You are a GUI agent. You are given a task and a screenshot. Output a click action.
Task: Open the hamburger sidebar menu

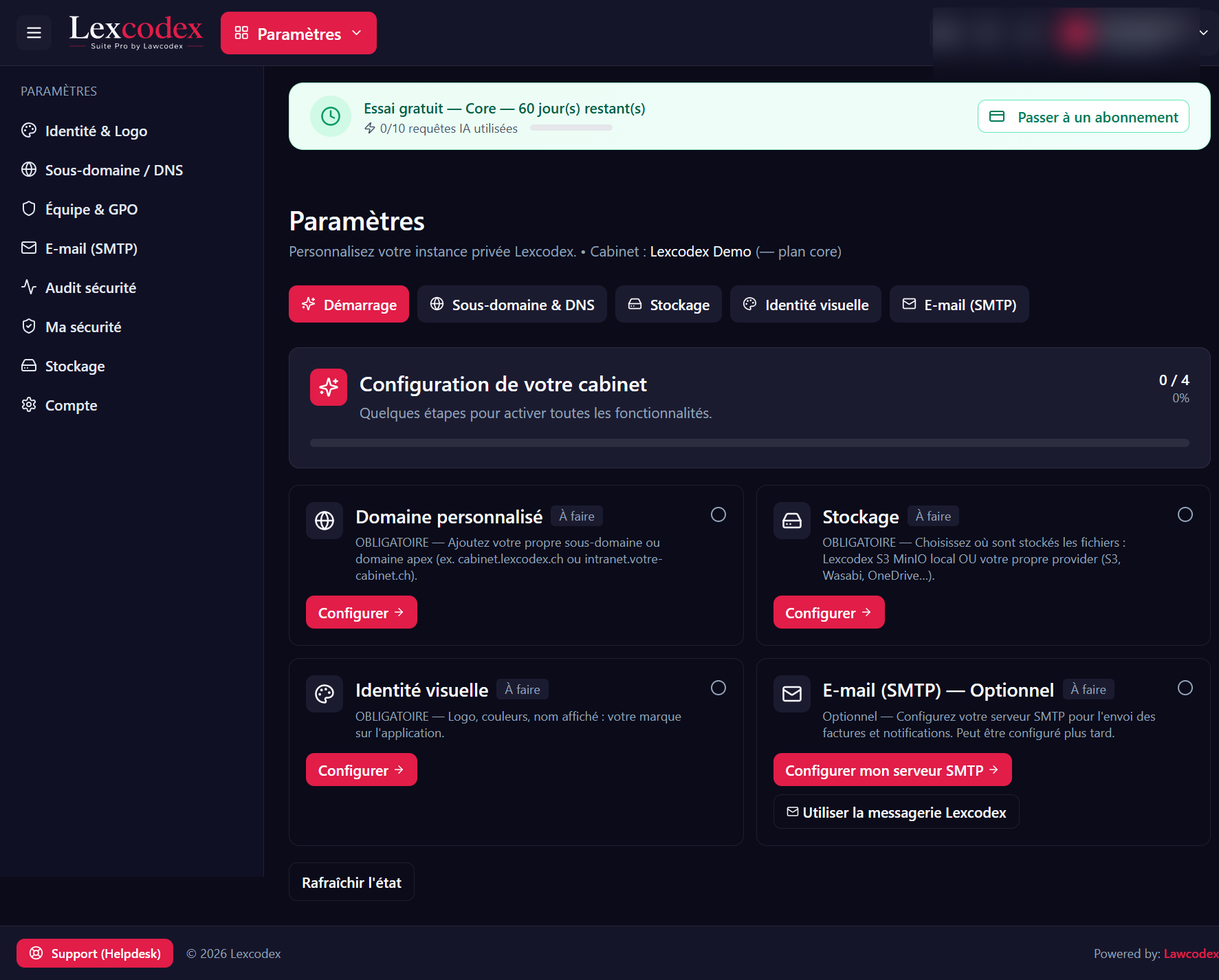(x=34, y=33)
